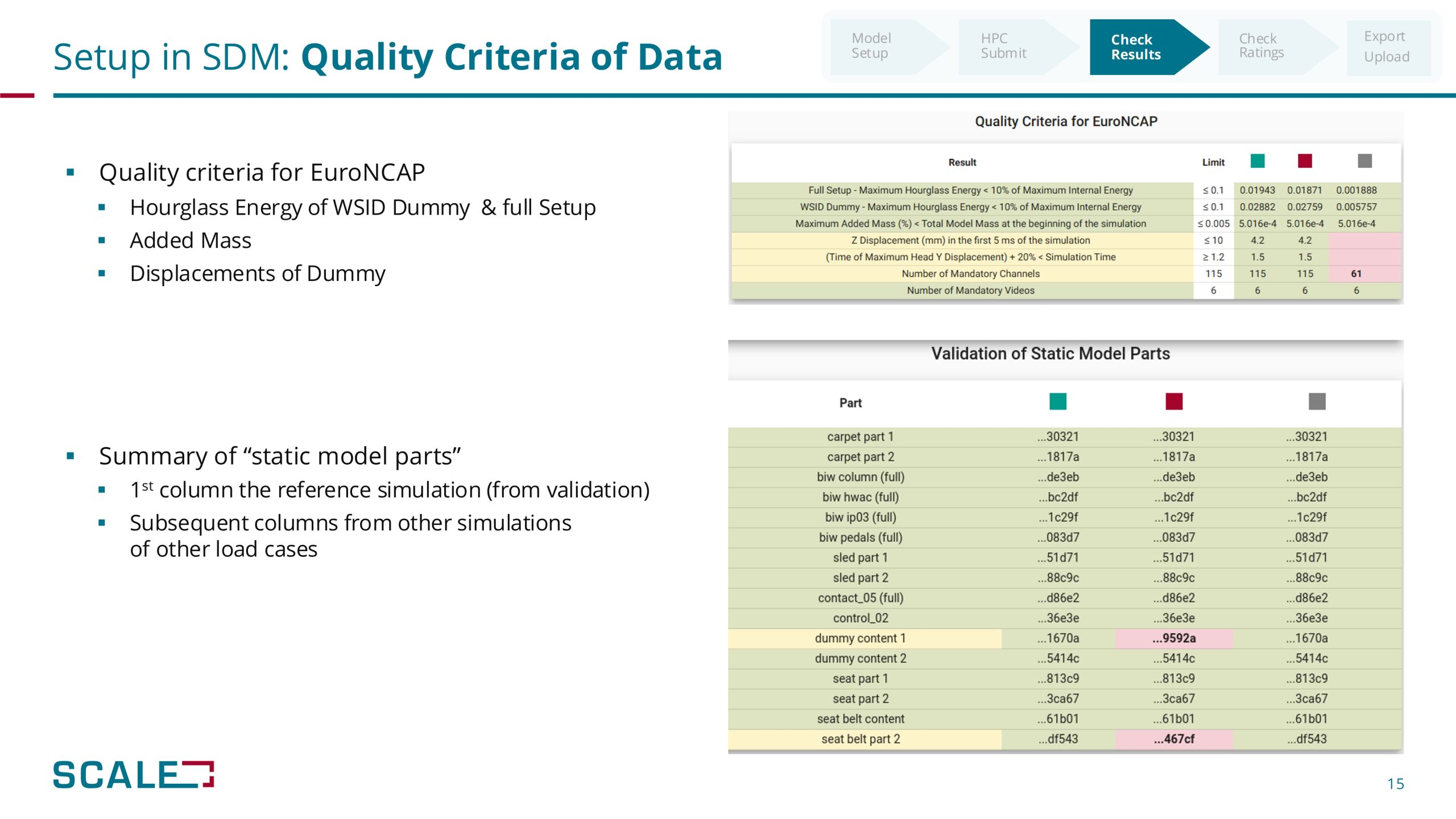The height and width of the screenshot is (819, 1456).
Task: Click the 'Result' column header
Action: pyautogui.click(x=962, y=163)
